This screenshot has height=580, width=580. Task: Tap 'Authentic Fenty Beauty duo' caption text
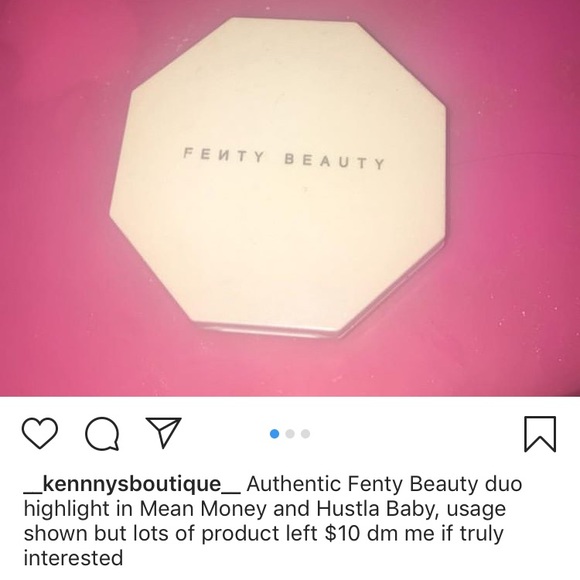(x=384, y=485)
